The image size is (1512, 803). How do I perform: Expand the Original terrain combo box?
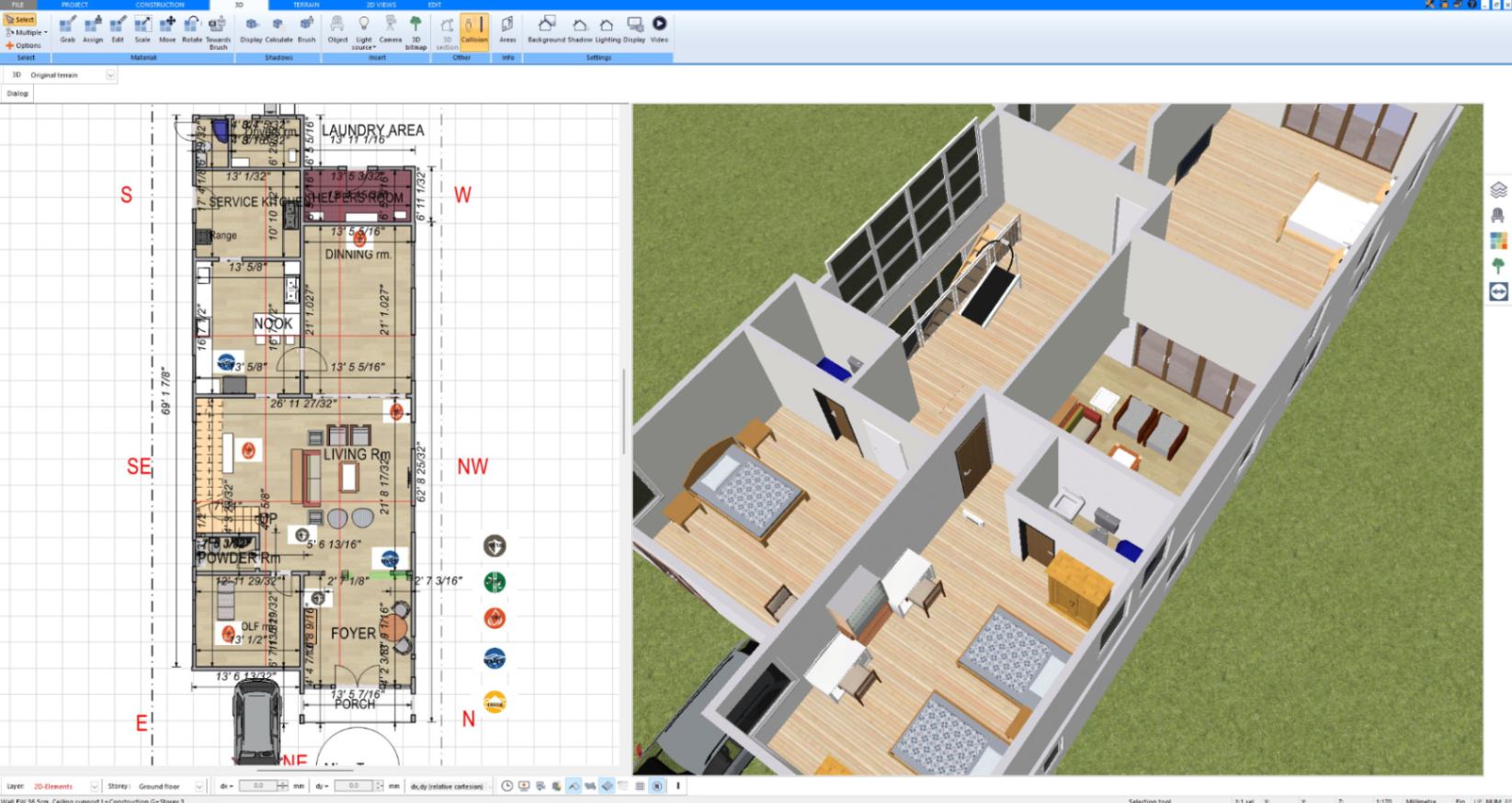110,75
